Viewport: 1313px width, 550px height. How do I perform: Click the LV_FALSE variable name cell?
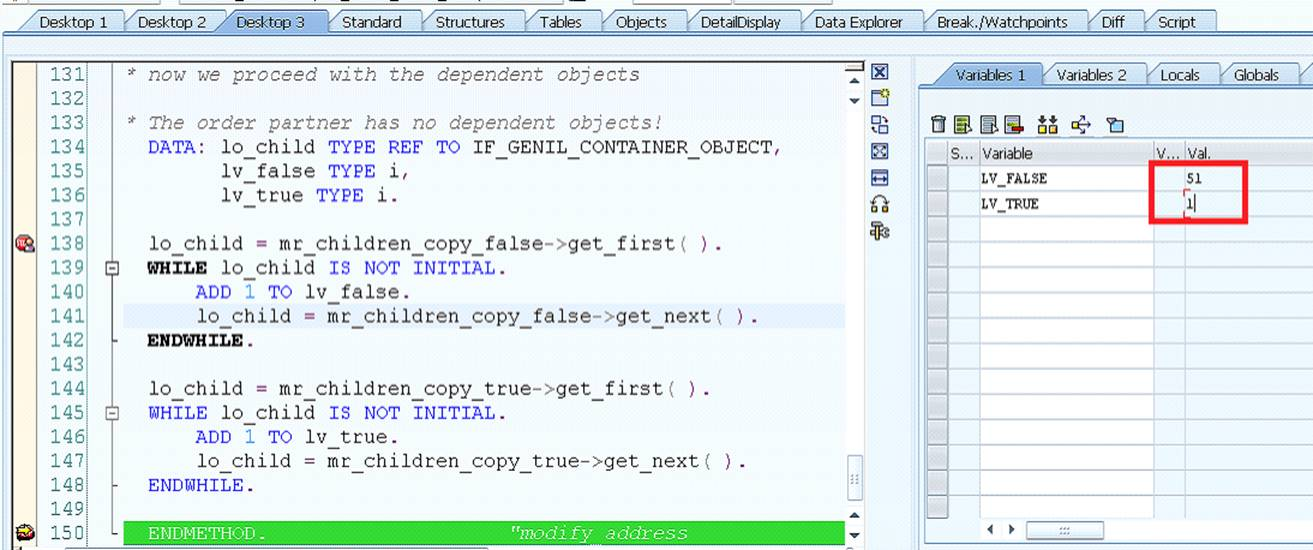pyautogui.click(x=1066, y=178)
